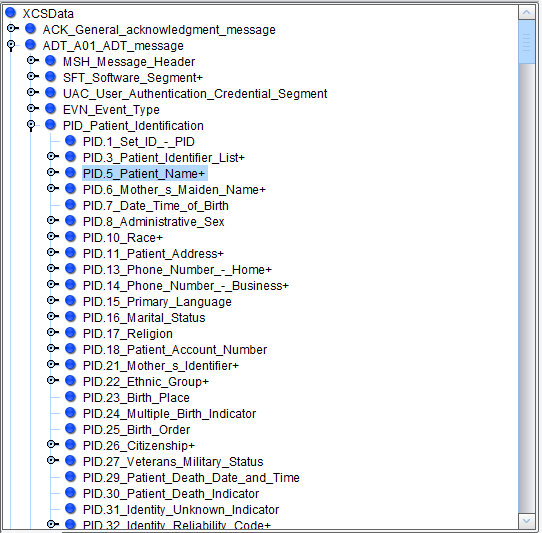Click the blue icon beside PID.30_Patient_Death_Indicator
This screenshot has height=533, width=542.
[x=71, y=493]
